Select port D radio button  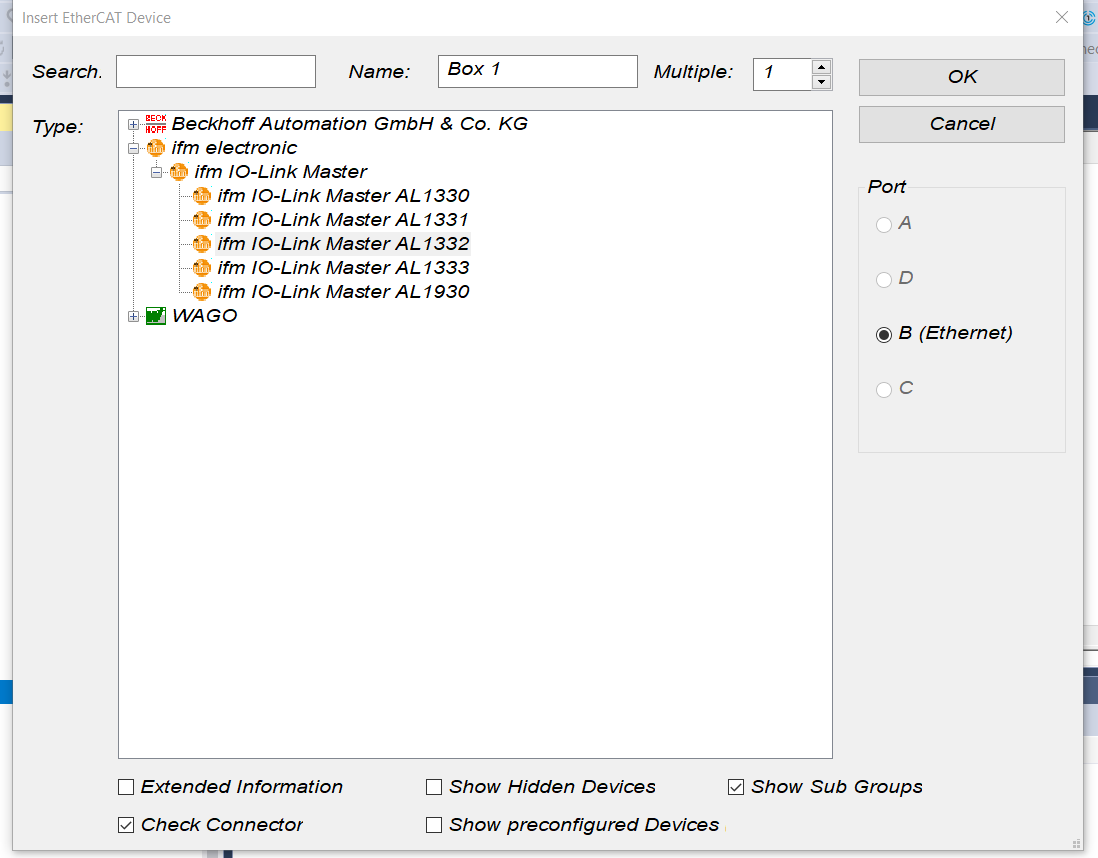[x=884, y=279]
